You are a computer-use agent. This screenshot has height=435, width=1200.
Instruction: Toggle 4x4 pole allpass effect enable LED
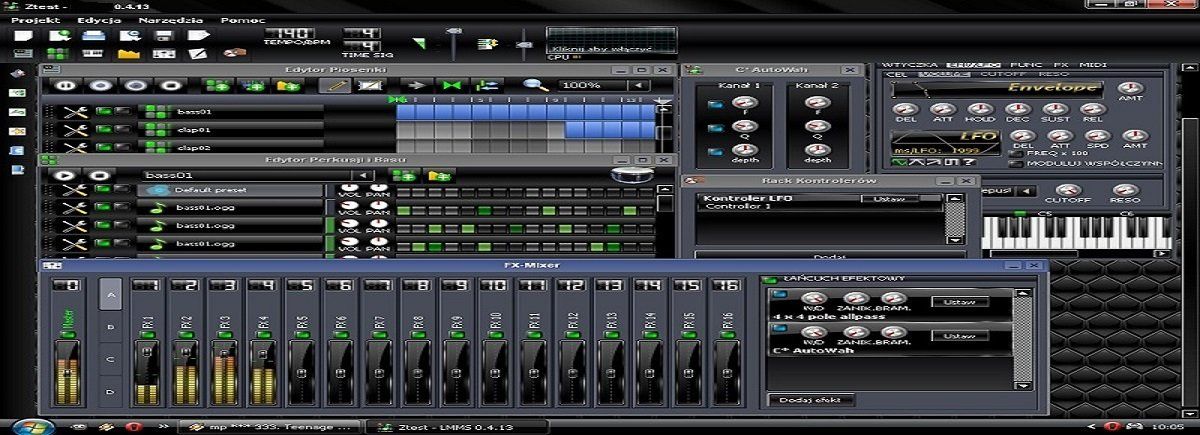point(779,295)
